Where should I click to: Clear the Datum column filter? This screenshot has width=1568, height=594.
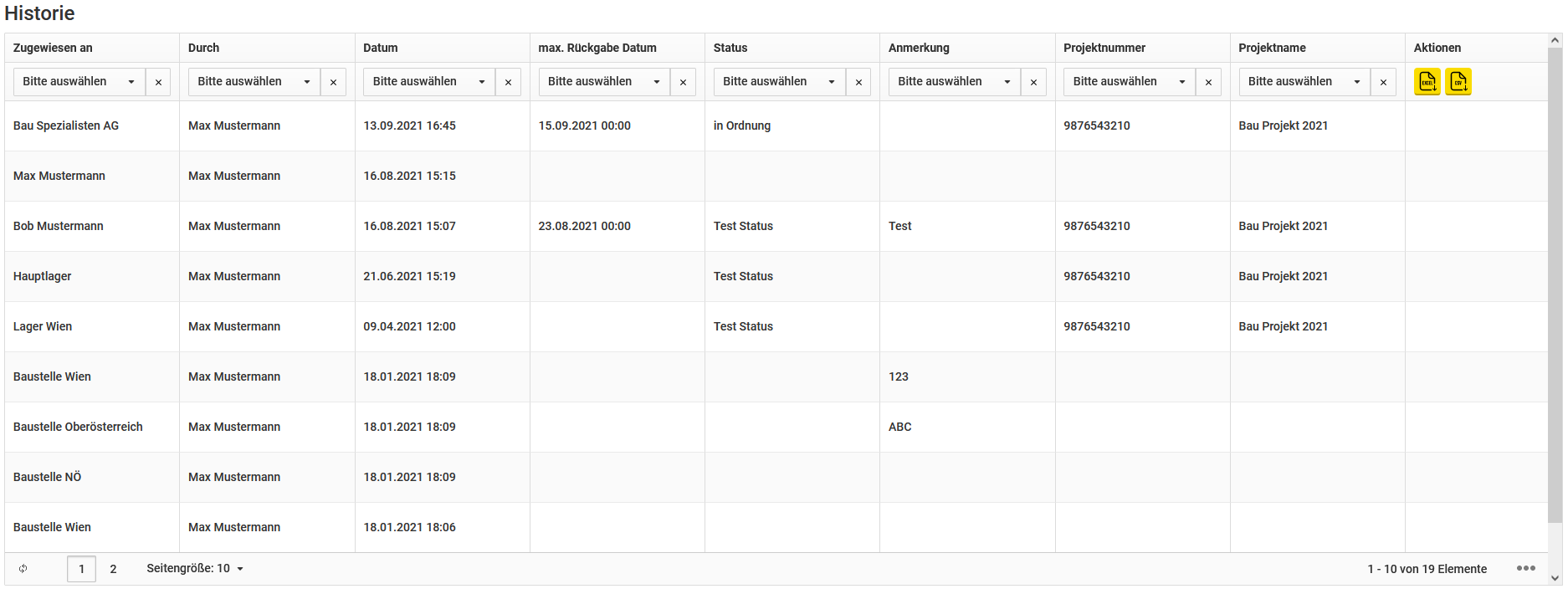(x=508, y=82)
